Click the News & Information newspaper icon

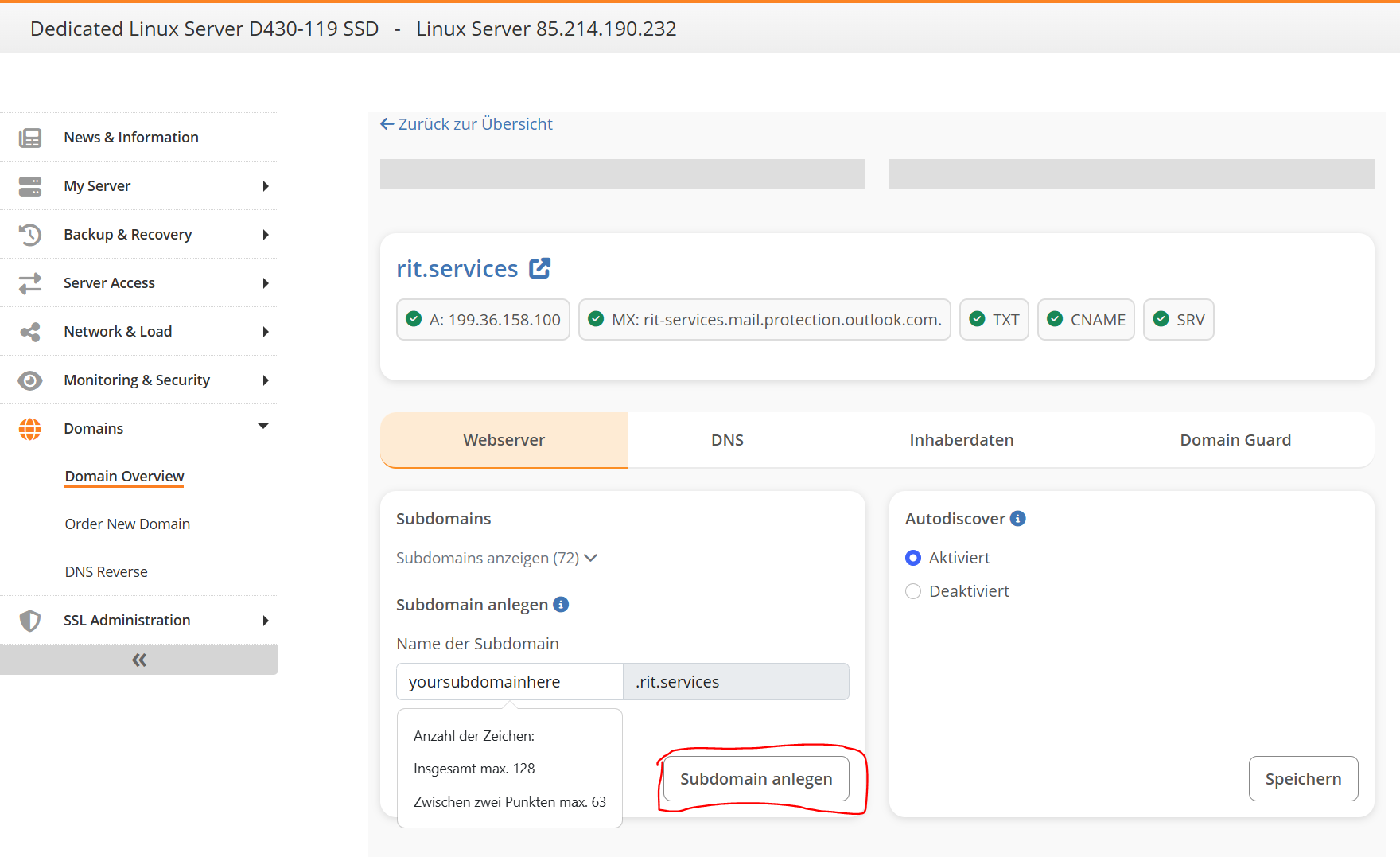[x=30, y=138]
